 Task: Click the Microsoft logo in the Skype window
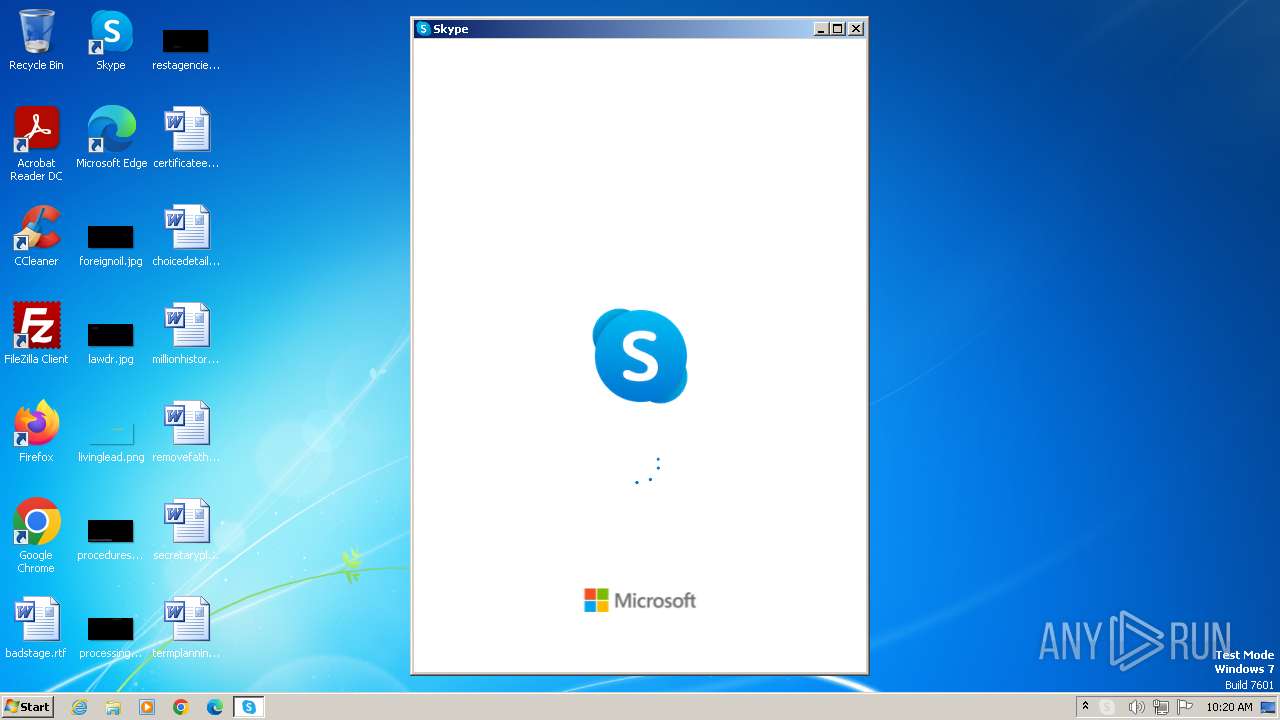coord(640,600)
